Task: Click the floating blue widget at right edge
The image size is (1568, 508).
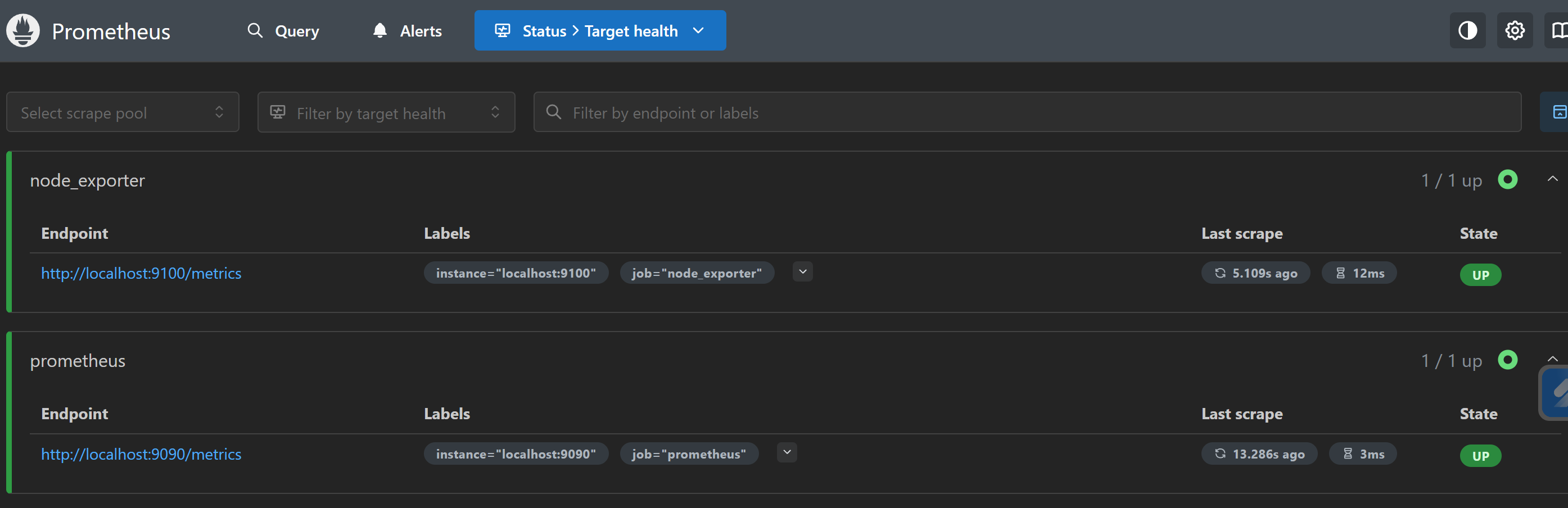Action: pyautogui.click(x=1554, y=392)
